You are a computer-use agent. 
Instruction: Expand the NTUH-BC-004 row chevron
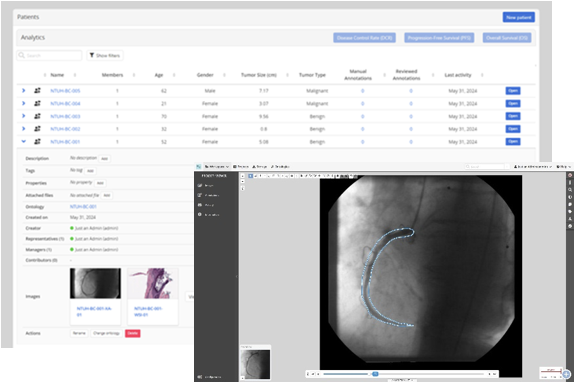23,103
